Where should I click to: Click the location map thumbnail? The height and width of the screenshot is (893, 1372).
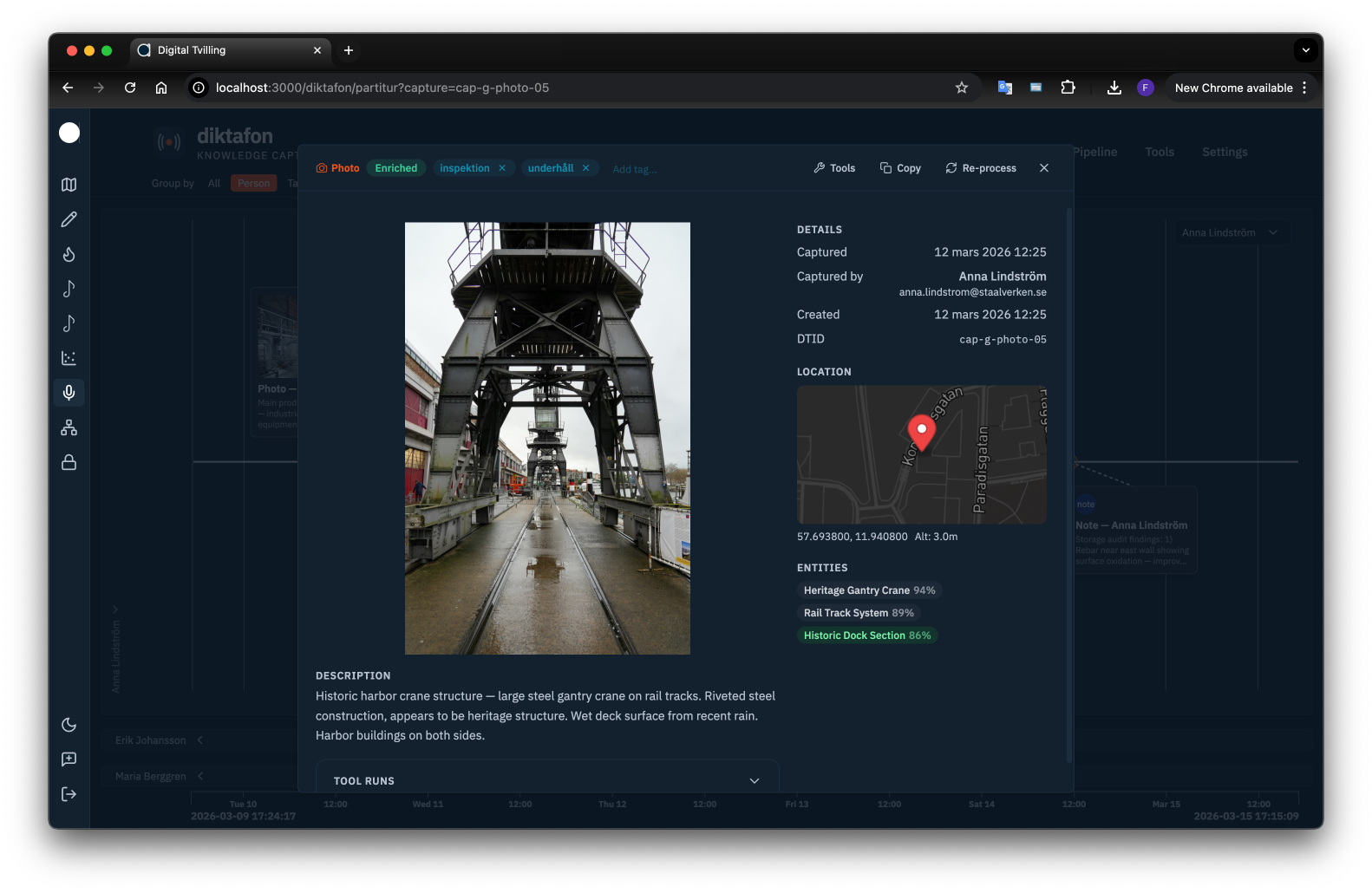click(921, 454)
